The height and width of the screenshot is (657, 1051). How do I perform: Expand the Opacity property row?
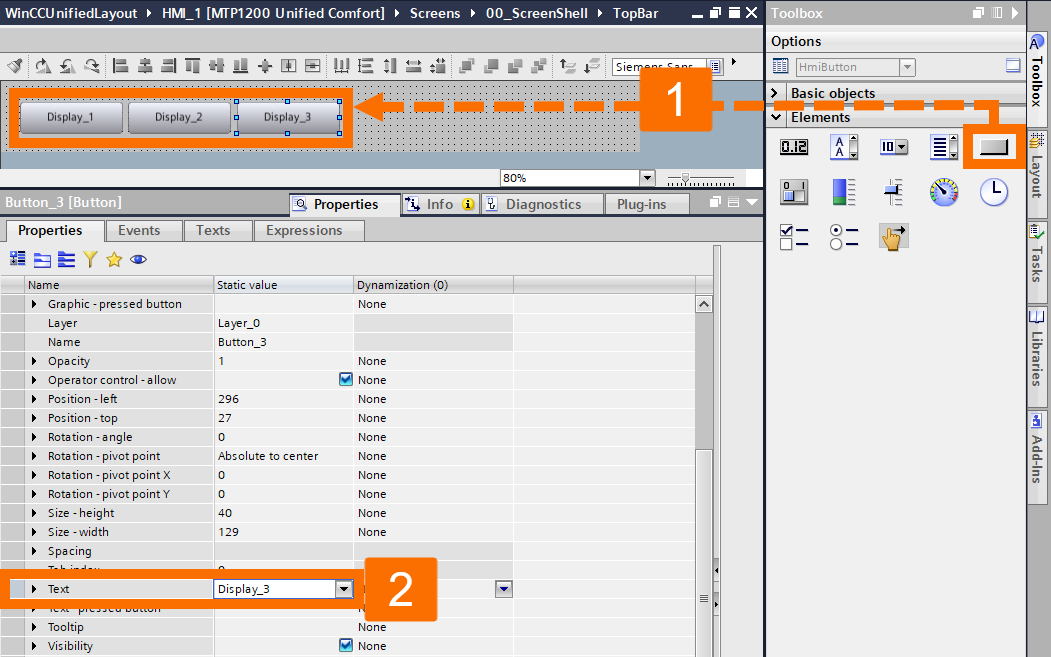[34, 361]
